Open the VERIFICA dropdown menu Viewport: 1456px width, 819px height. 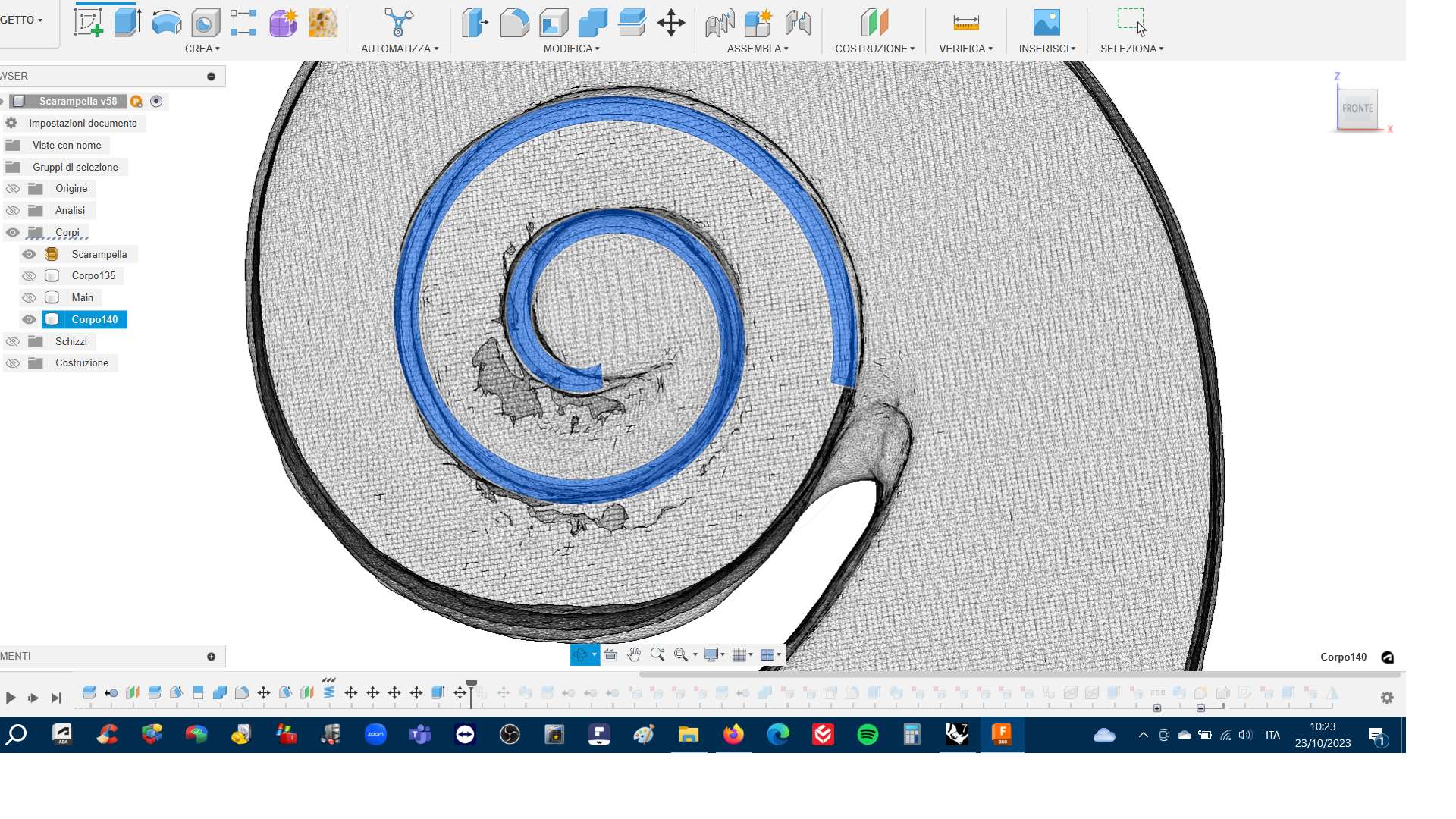(x=965, y=49)
